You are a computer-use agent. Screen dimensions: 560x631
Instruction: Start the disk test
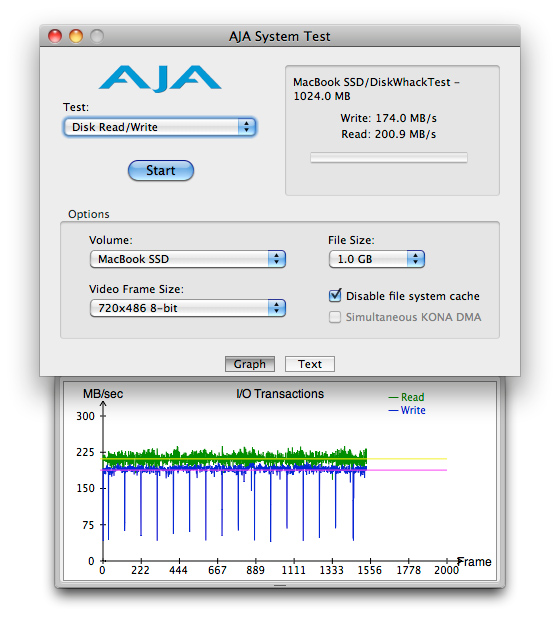(161, 171)
